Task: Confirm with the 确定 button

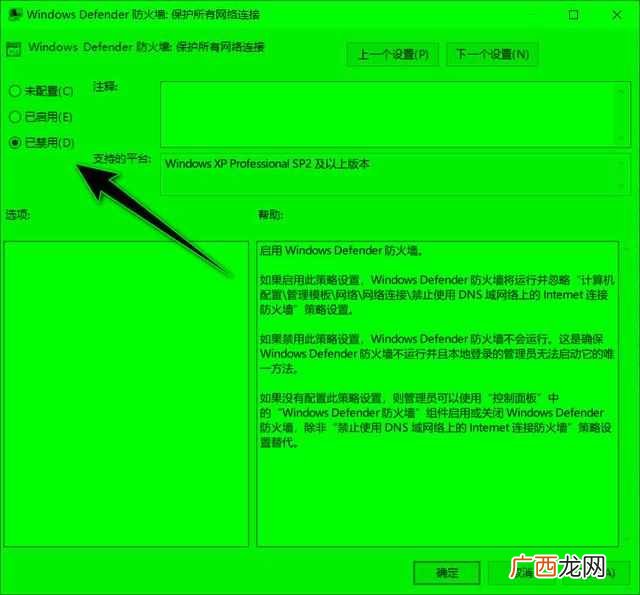Action: point(447,573)
